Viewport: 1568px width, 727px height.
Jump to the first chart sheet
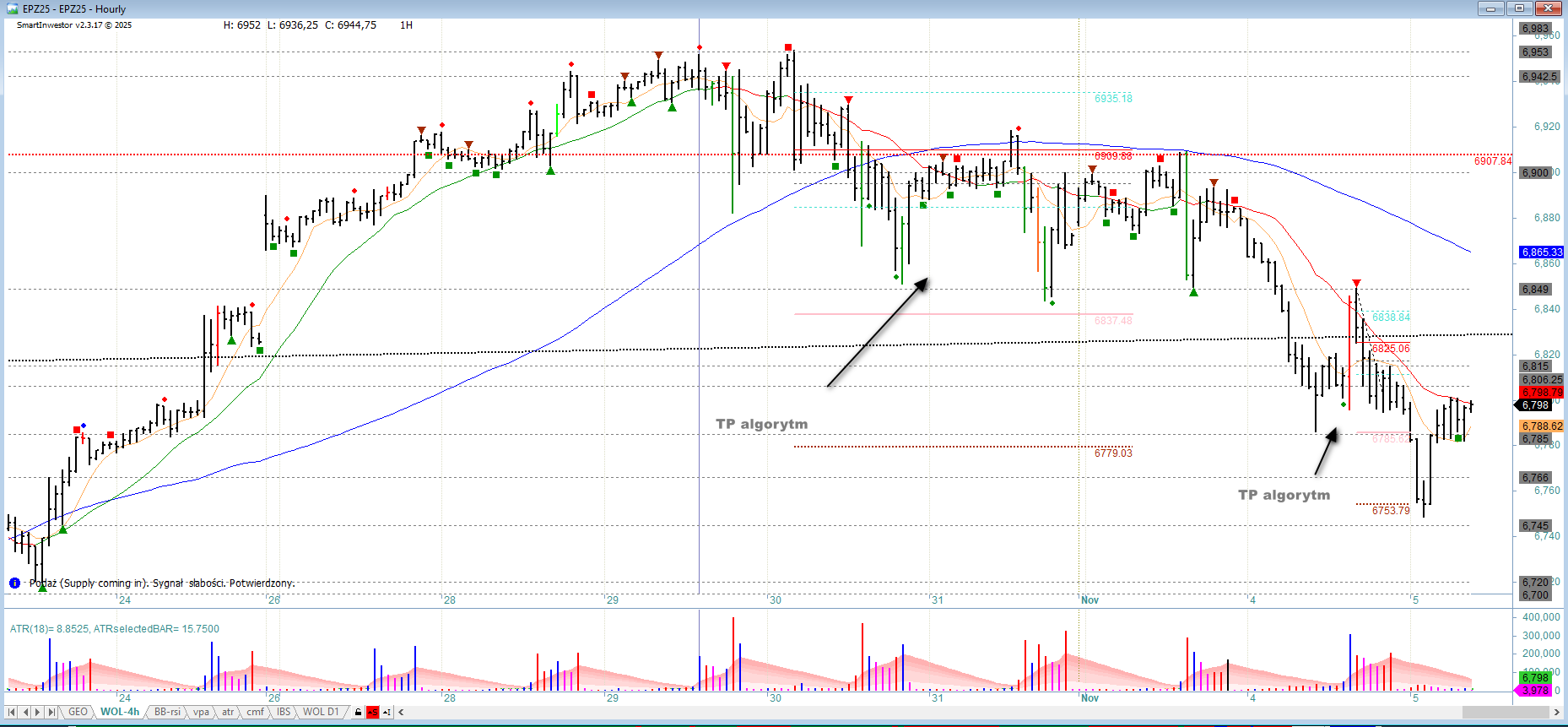[x=11, y=712]
